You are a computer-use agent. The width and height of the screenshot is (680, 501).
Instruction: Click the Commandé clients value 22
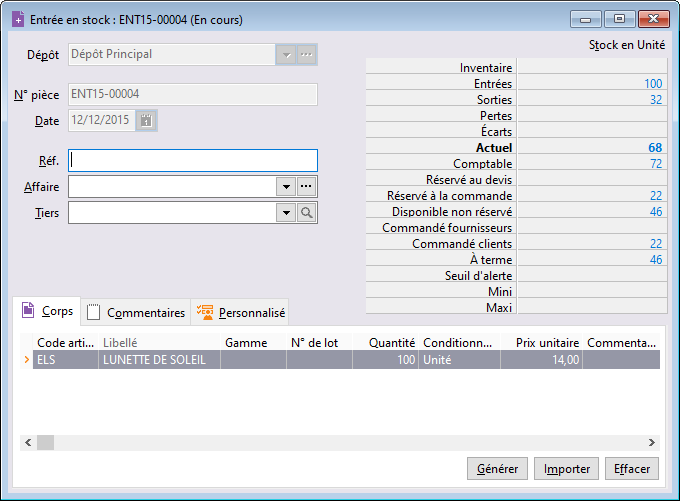click(x=656, y=244)
